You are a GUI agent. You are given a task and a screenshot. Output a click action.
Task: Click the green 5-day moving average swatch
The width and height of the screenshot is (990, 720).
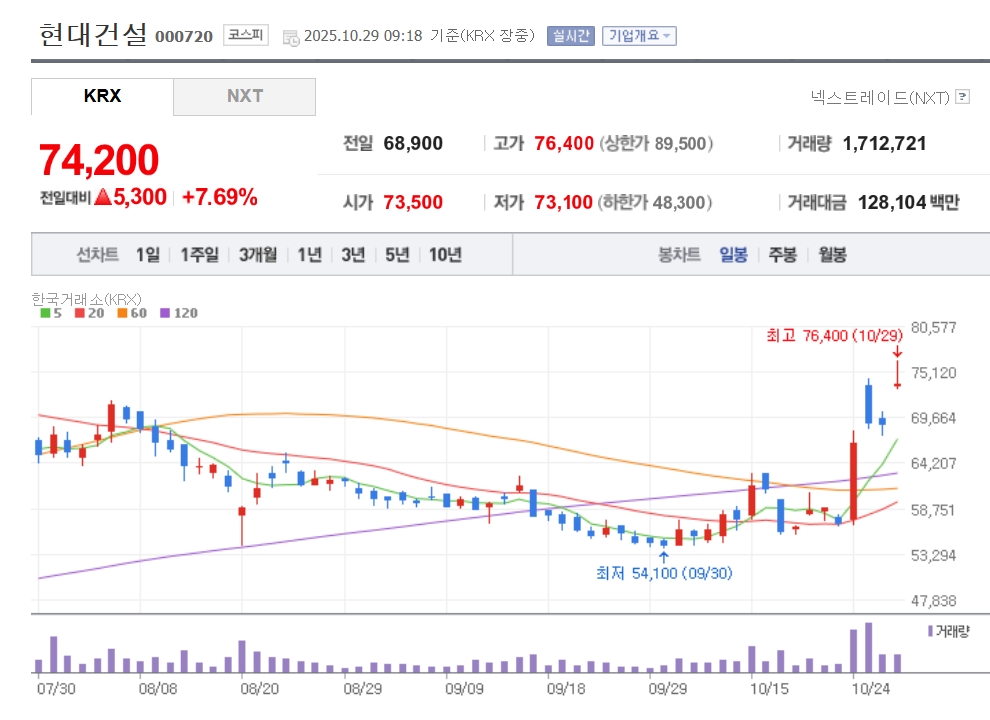pos(45,313)
